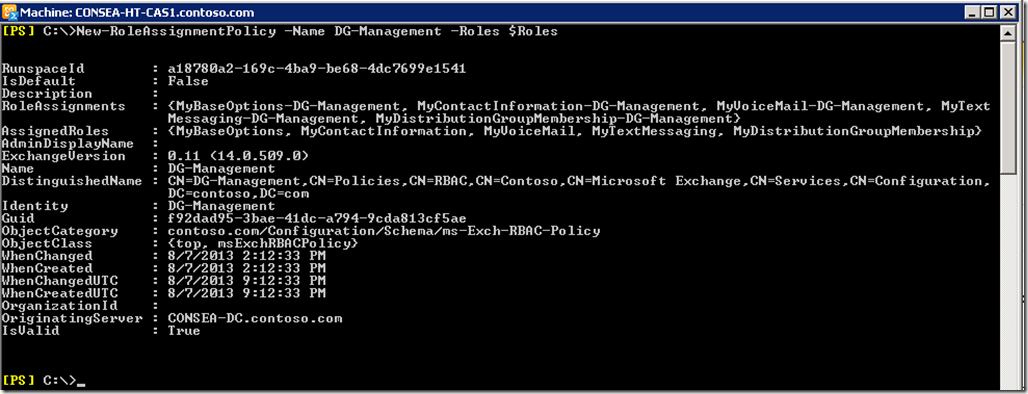
Task: Click the New-RoleAssignmentPolicy command text
Action: (176, 31)
